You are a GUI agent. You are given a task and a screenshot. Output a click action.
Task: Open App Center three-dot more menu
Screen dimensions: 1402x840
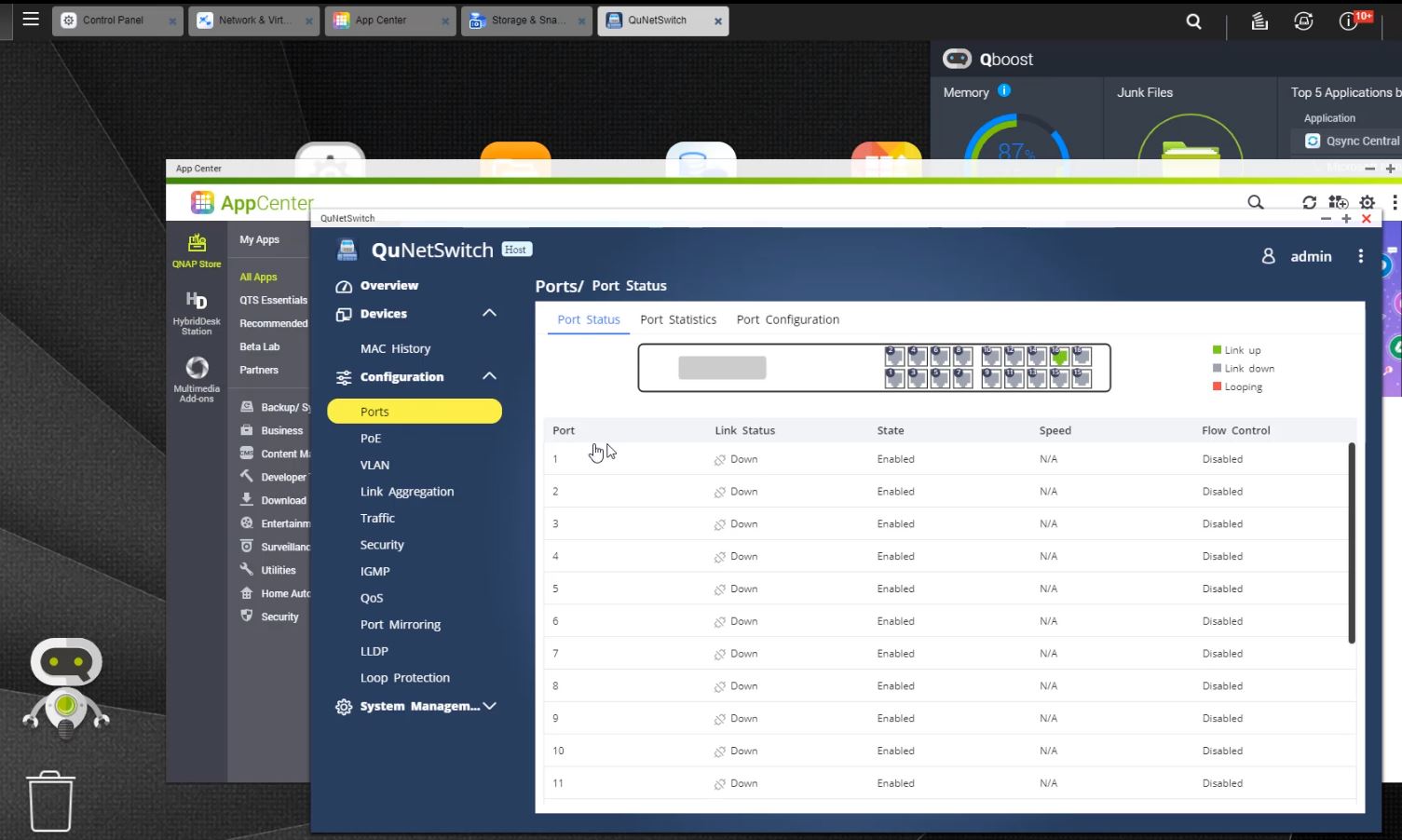1394,202
